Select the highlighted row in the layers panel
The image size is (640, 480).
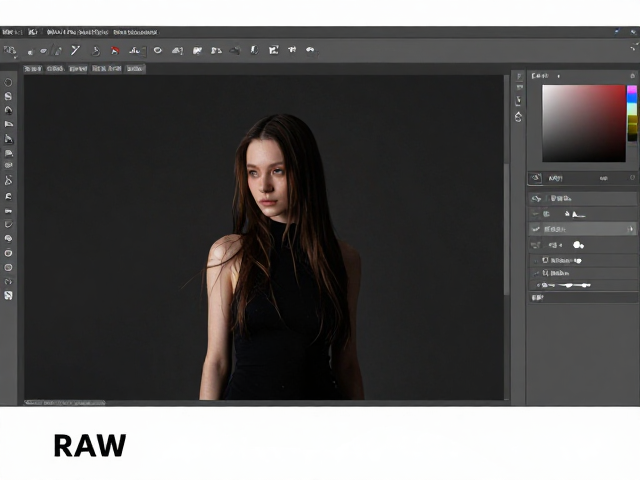tap(583, 229)
